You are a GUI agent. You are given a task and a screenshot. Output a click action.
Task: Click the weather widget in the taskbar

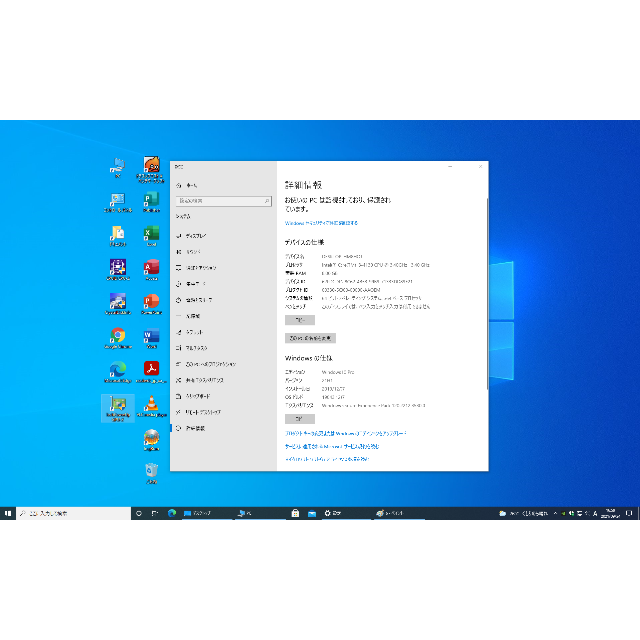tap(523, 513)
